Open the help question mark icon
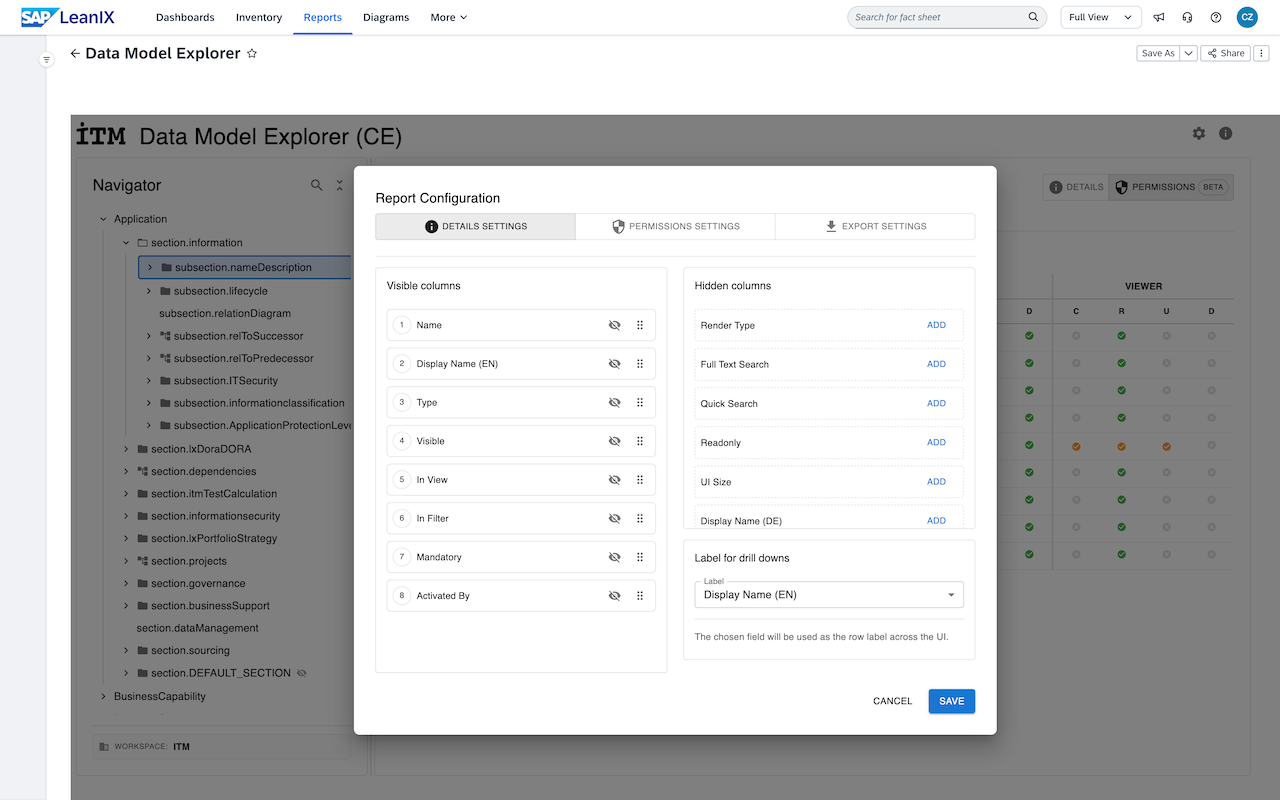 [x=1216, y=17]
